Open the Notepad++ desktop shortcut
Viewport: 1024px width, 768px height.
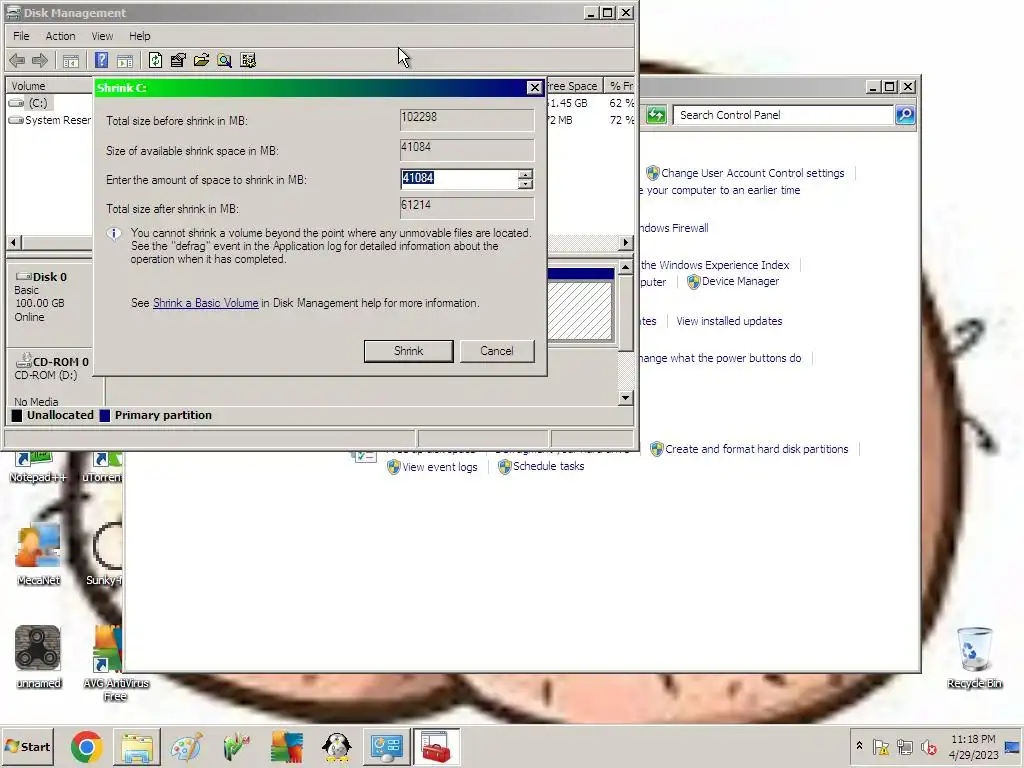point(38,465)
